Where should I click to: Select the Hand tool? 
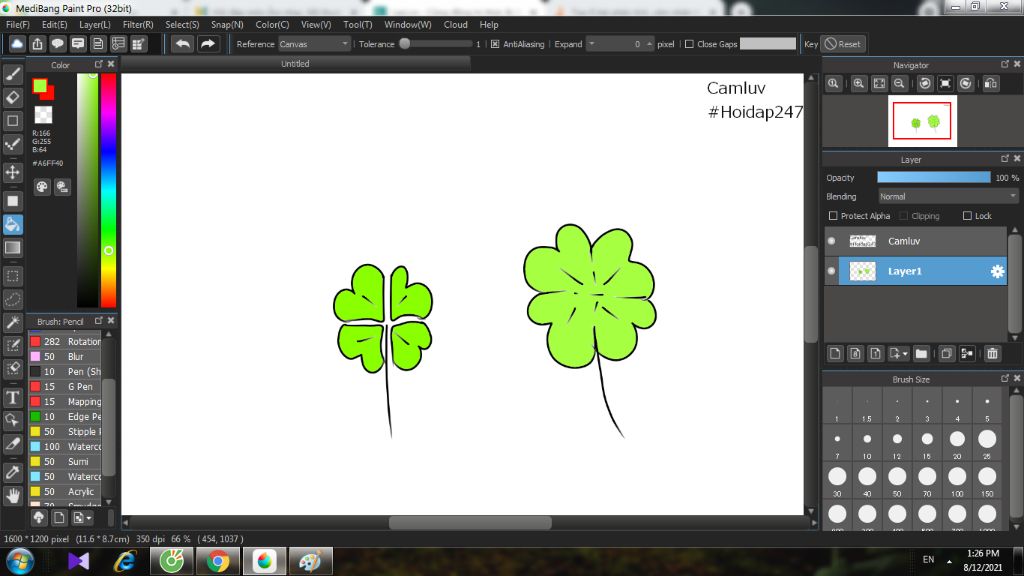point(12,496)
